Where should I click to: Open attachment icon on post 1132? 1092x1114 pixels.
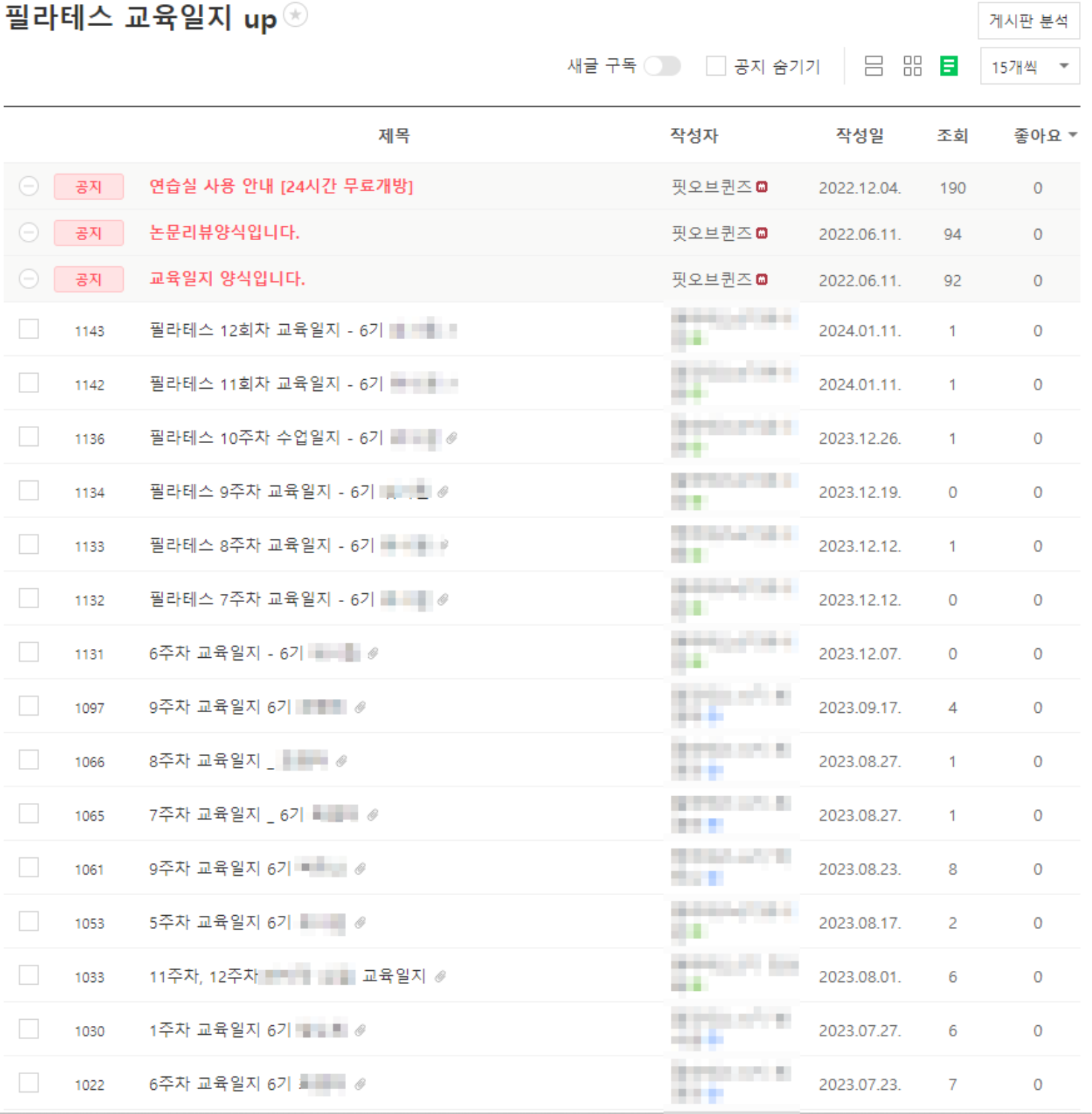(443, 599)
